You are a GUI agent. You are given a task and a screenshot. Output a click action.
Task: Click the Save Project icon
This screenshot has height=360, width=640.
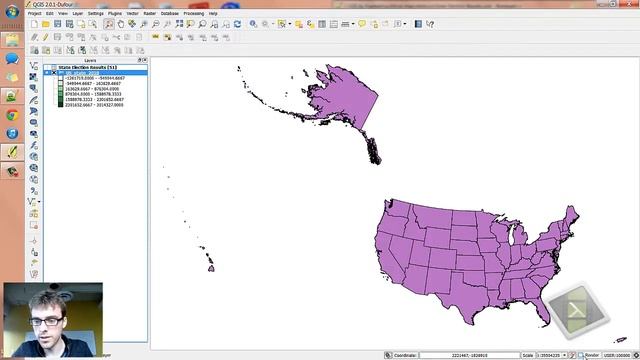coord(58,24)
